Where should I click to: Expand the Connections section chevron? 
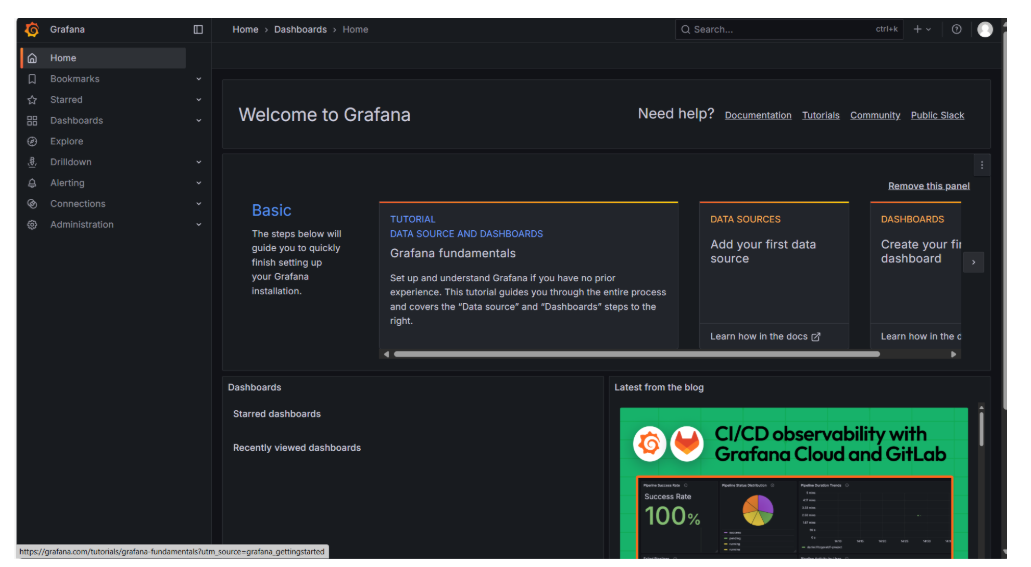[199, 204]
